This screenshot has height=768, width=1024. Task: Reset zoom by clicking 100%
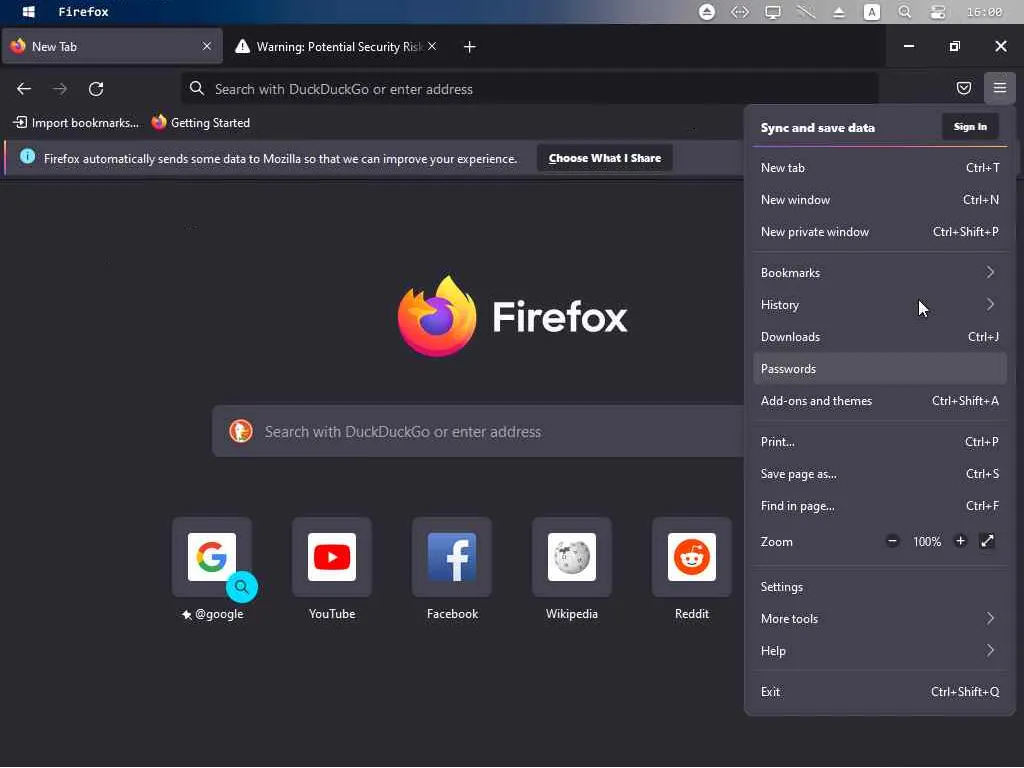pos(927,542)
